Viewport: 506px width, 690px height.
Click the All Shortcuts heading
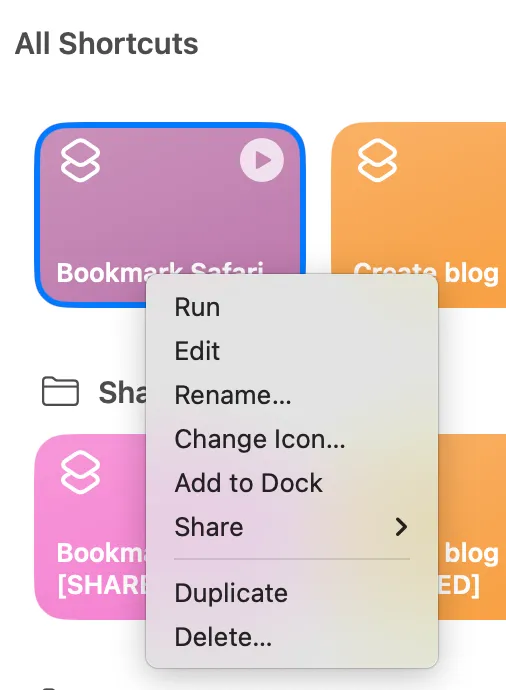(x=106, y=44)
